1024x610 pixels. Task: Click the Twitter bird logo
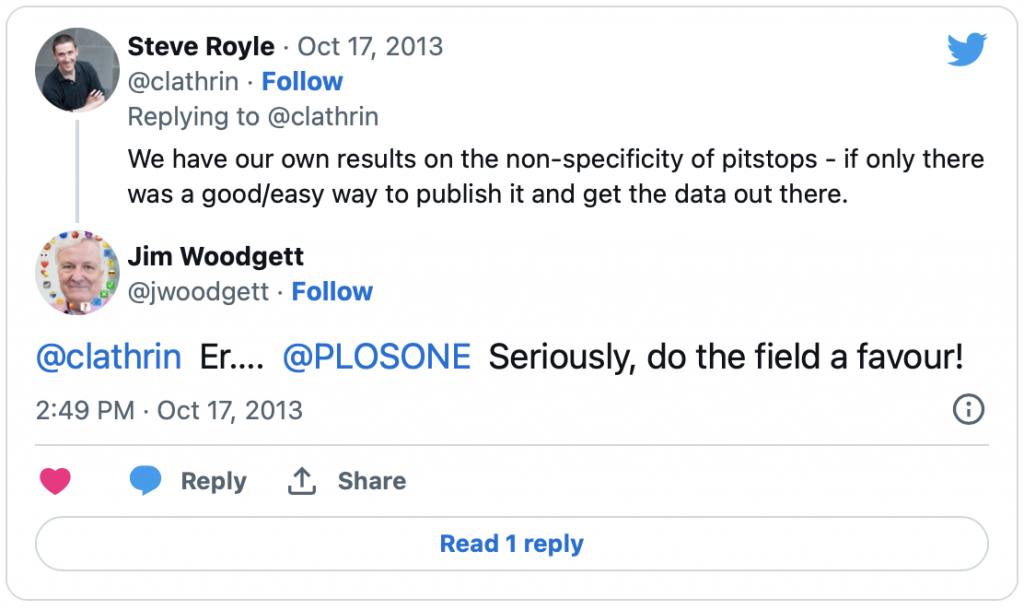(x=967, y=49)
